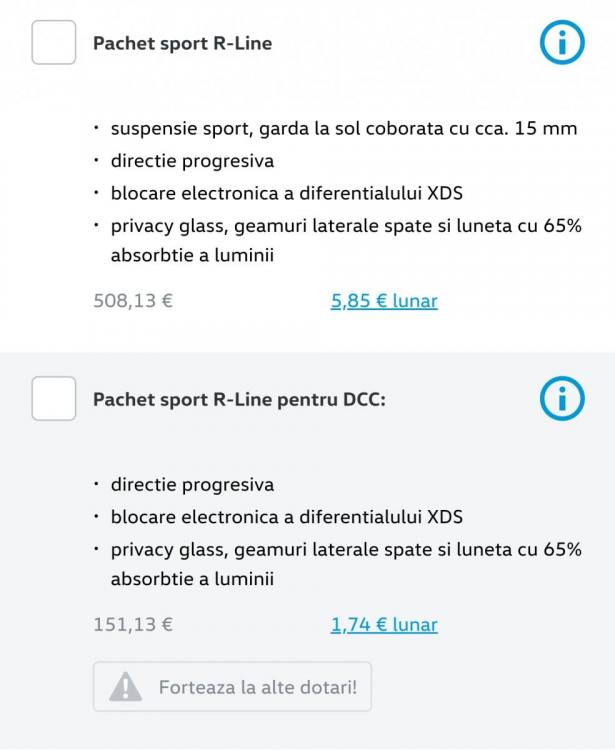This screenshot has height=750, width=615.
Task: Open info icon for R-Line pentru DCC package
Action: 561,399
